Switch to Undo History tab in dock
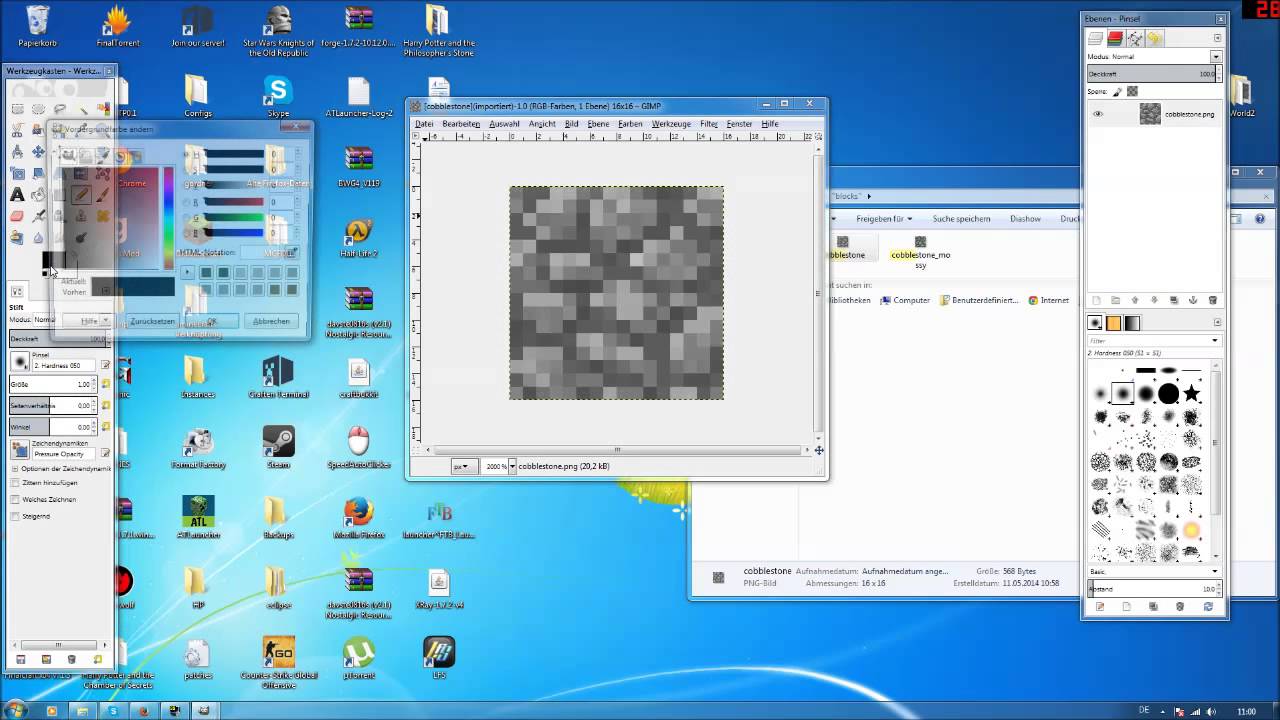Viewport: 1280px width, 720px height. click(x=1155, y=38)
